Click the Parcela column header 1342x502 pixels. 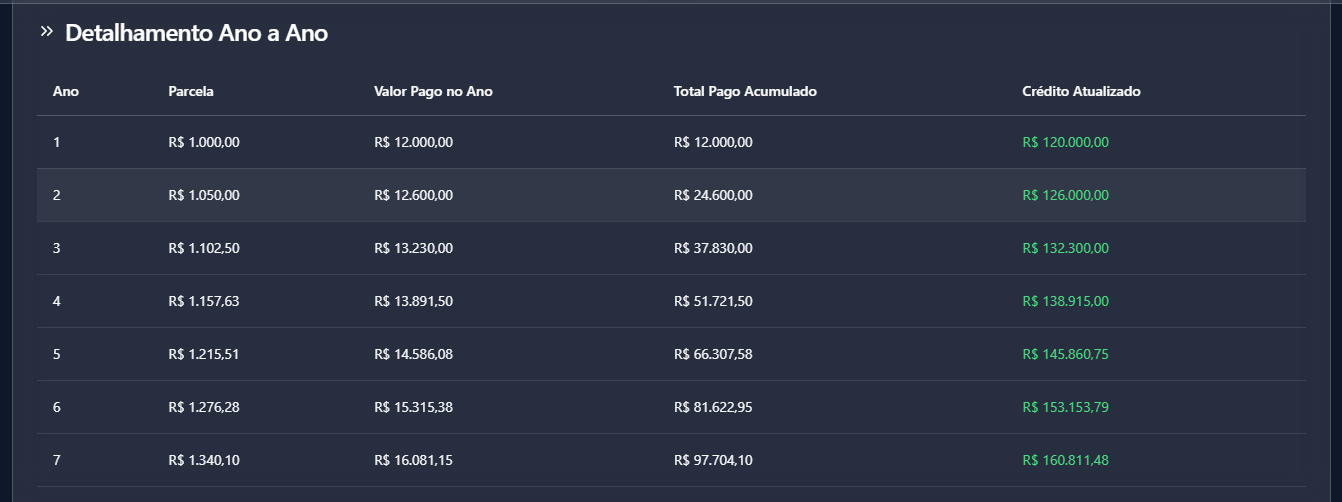coord(191,91)
